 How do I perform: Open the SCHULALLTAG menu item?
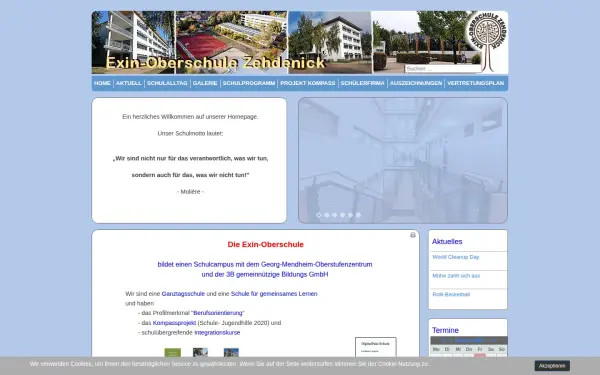tap(167, 83)
